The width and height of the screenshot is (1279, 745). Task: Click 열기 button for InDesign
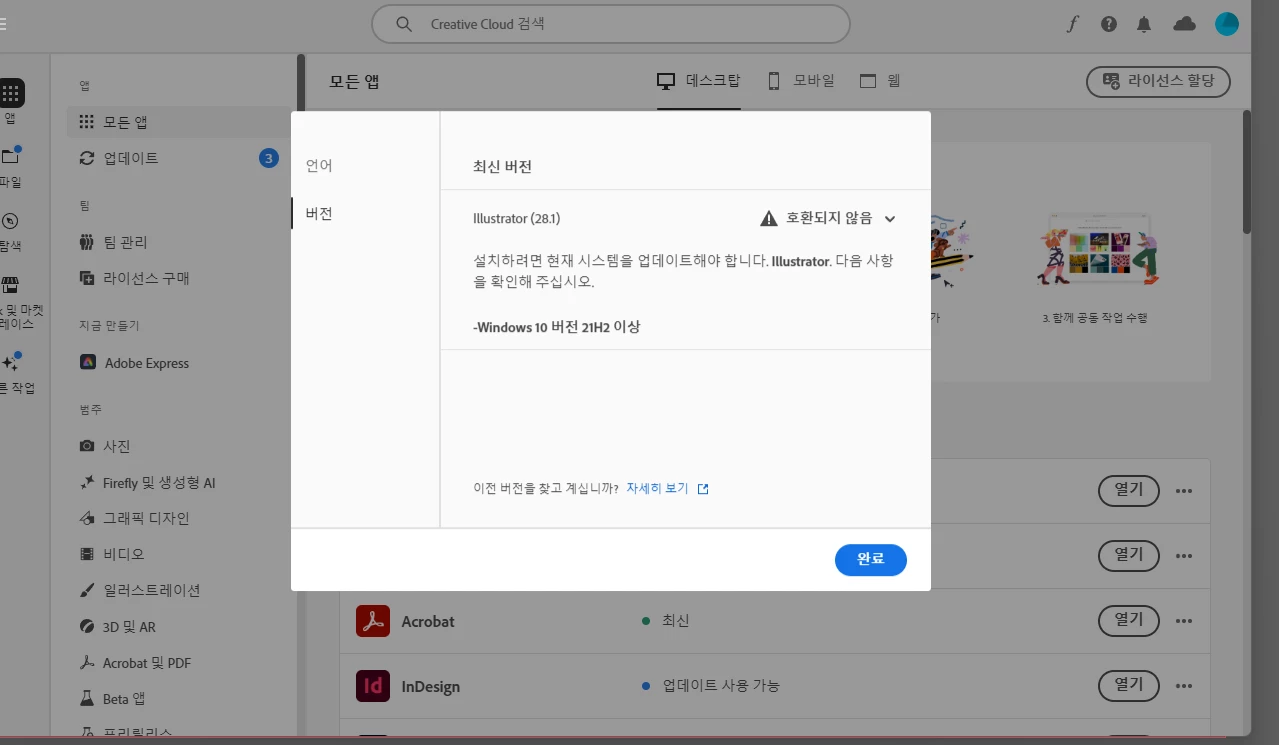1129,686
